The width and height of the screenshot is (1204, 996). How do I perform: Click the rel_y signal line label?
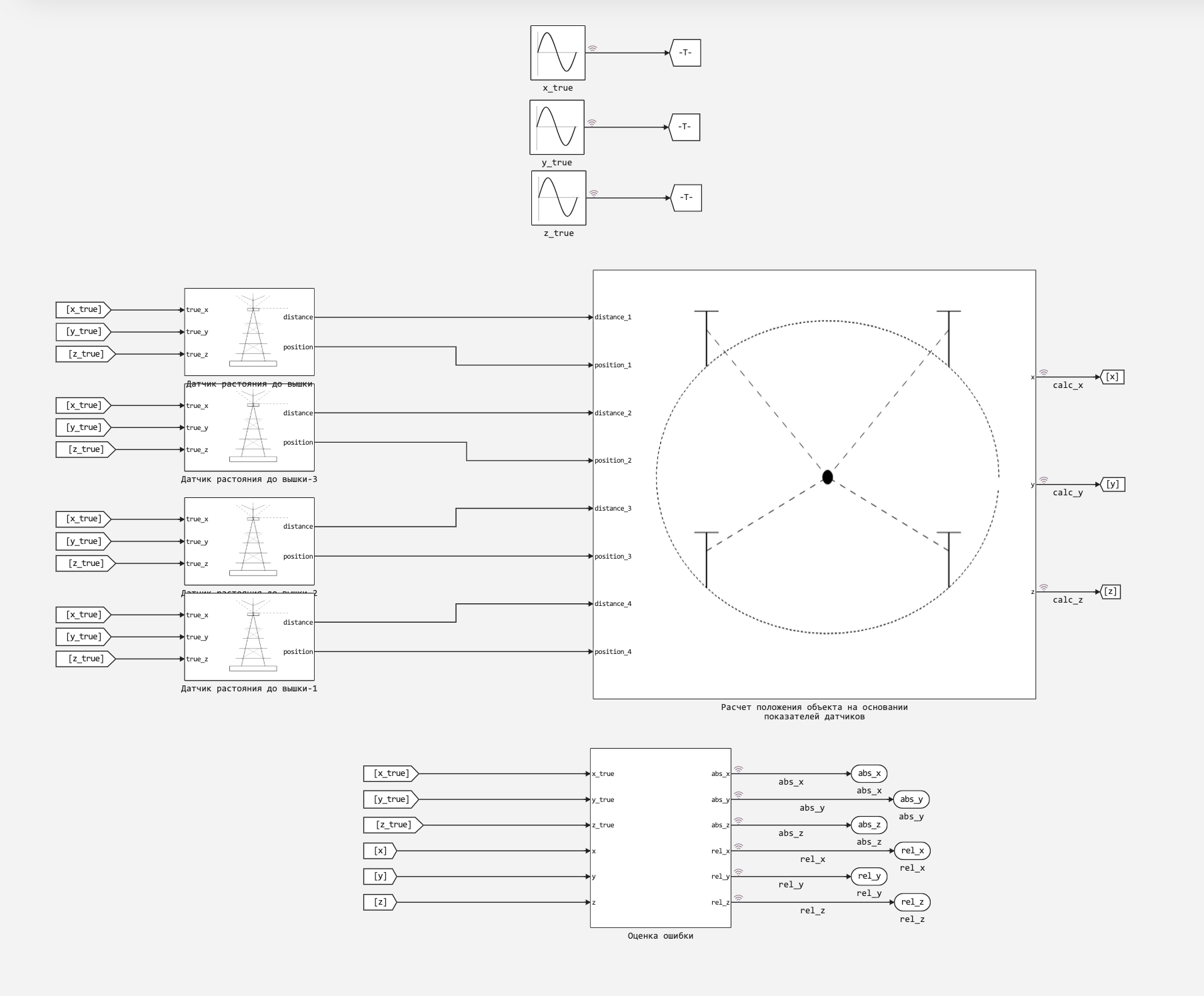coord(791,885)
